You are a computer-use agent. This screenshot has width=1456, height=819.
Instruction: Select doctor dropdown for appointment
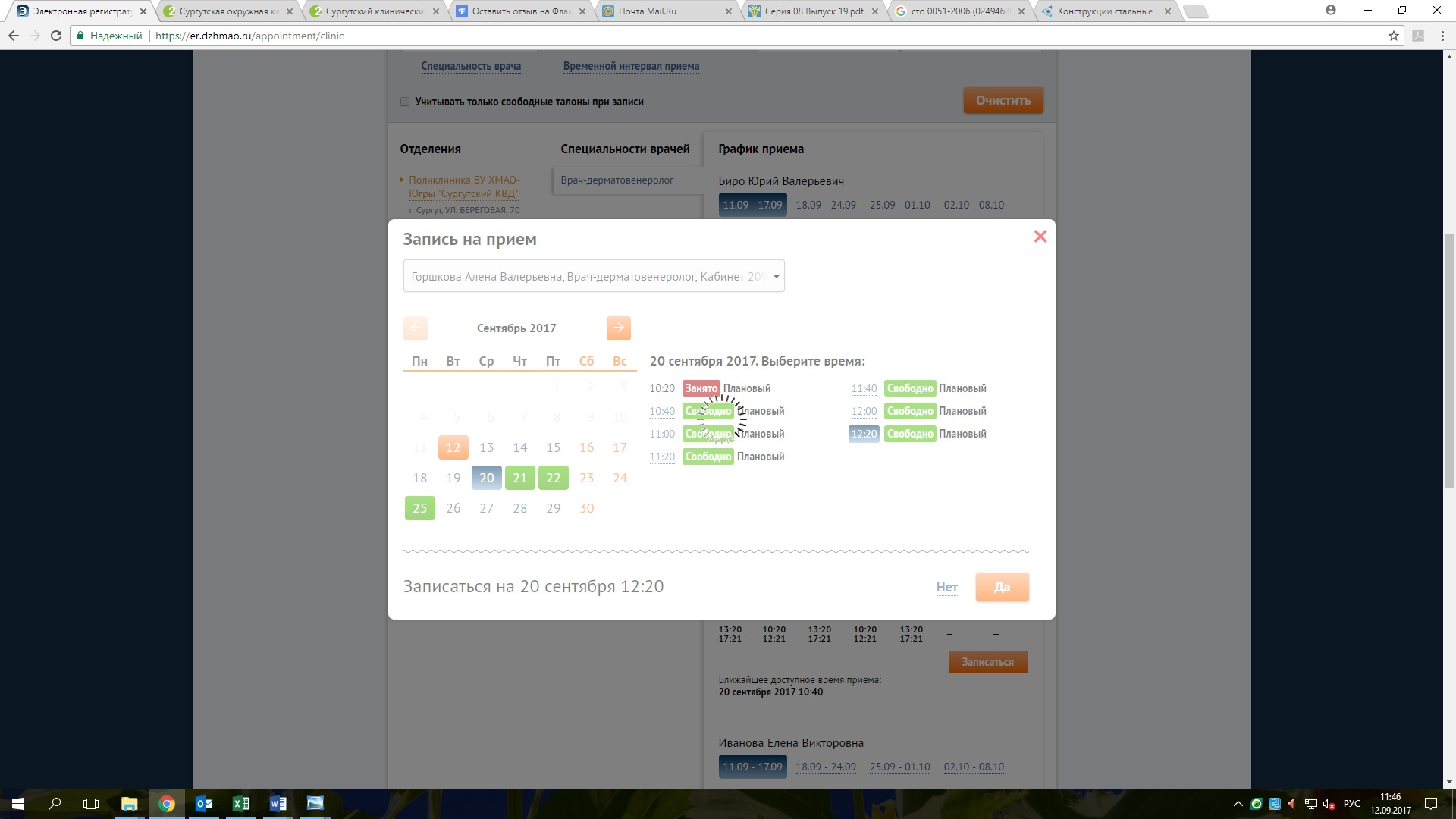point(593,276)
